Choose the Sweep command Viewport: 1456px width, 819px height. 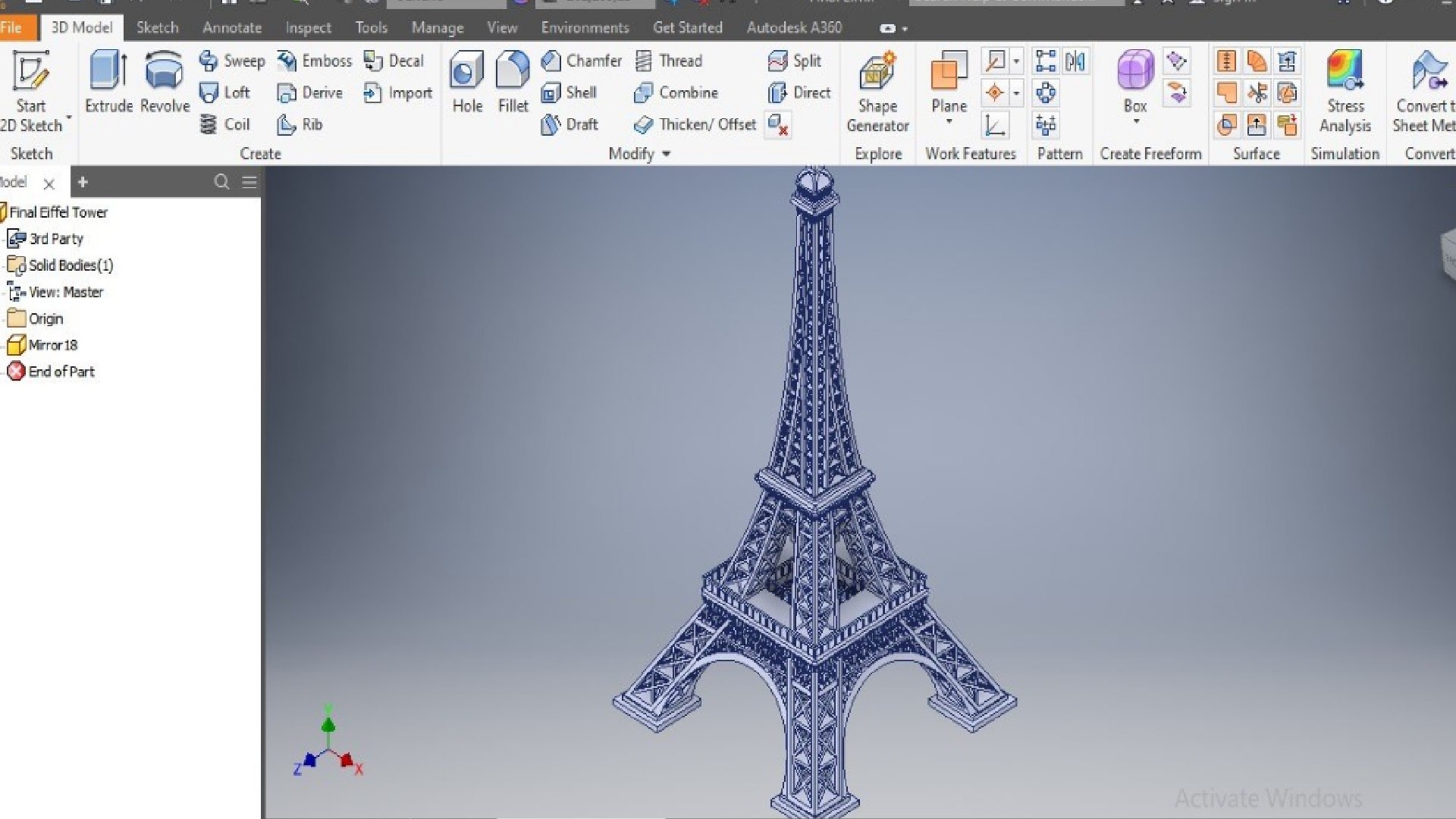[x=232, y=61]
